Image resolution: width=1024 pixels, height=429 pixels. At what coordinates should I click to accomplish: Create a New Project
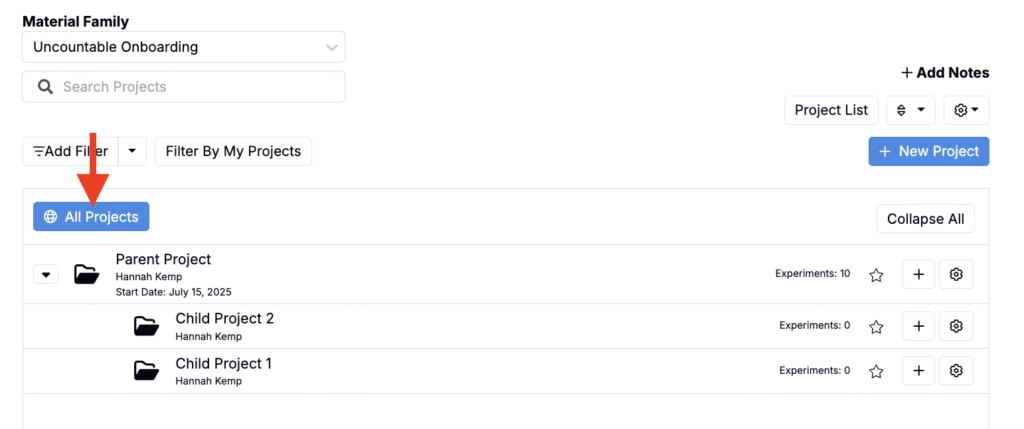point(929,152)
